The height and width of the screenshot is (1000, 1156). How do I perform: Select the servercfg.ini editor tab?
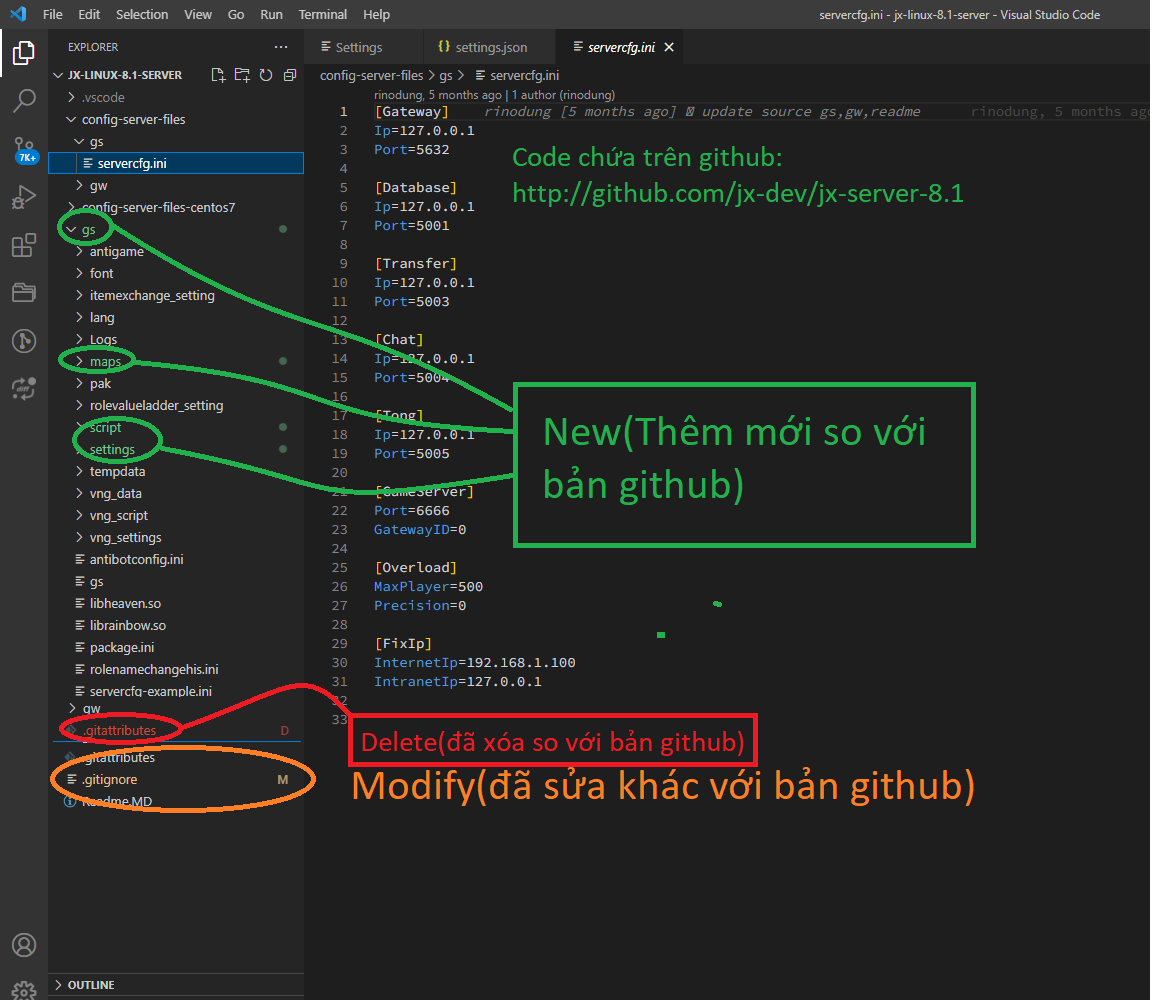click(x=621, y=47)
